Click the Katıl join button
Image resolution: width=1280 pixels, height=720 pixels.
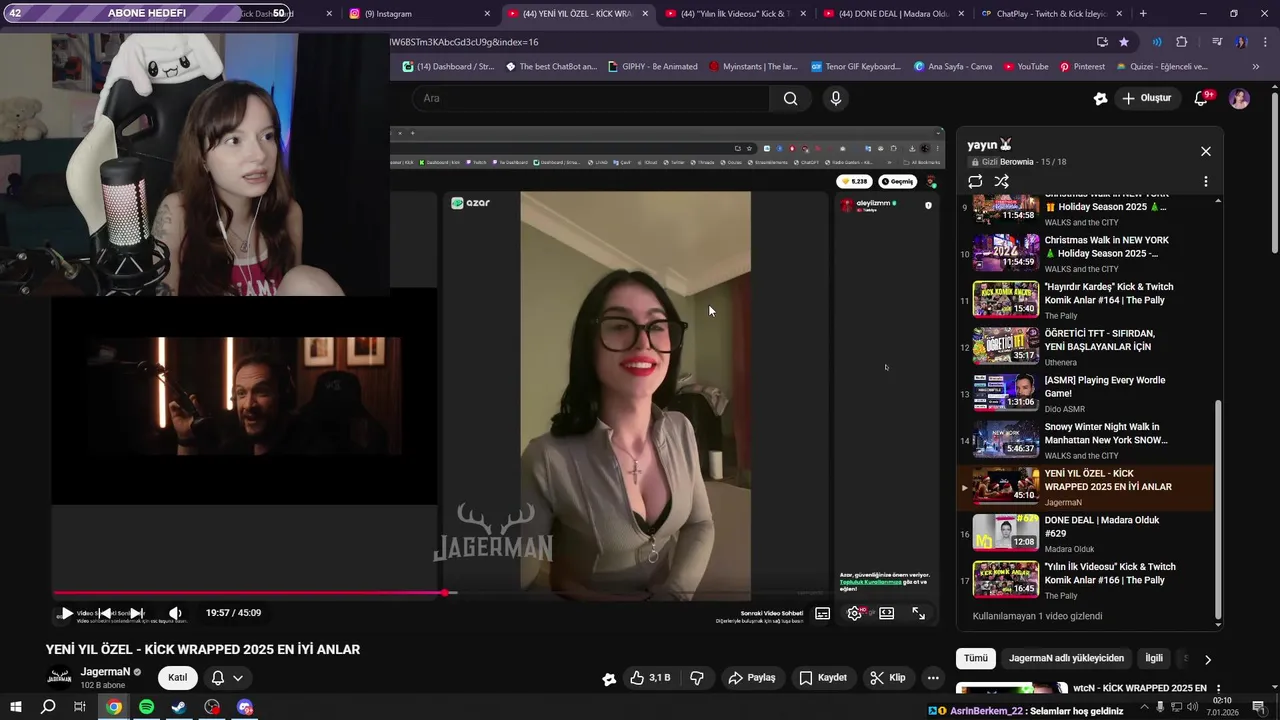pos(177,678)
